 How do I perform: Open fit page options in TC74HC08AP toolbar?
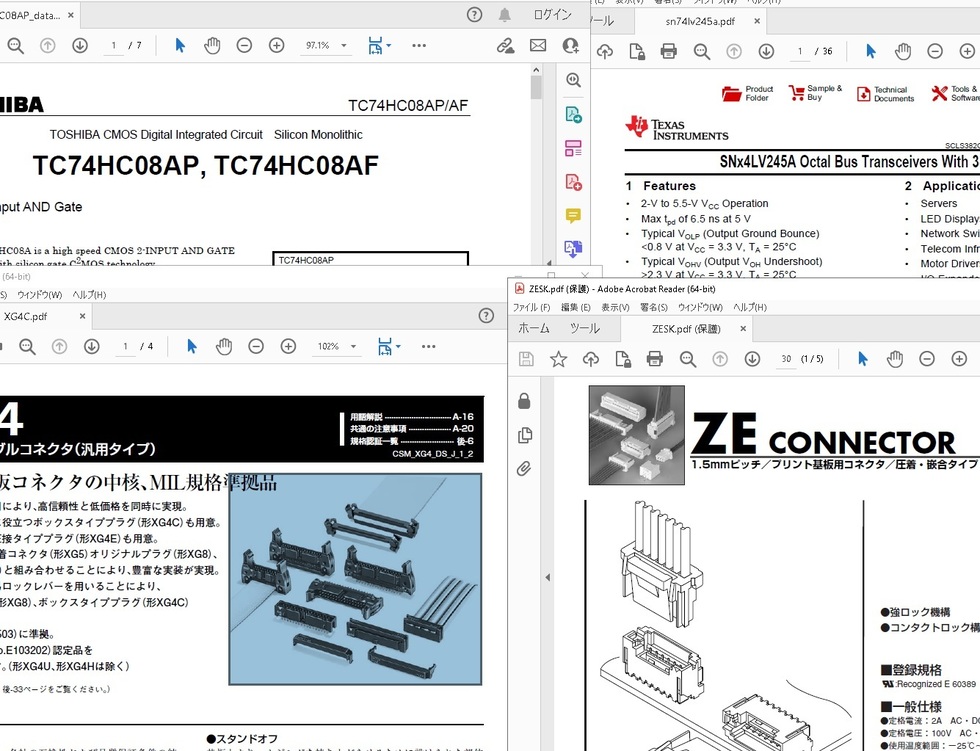(379, 46)
